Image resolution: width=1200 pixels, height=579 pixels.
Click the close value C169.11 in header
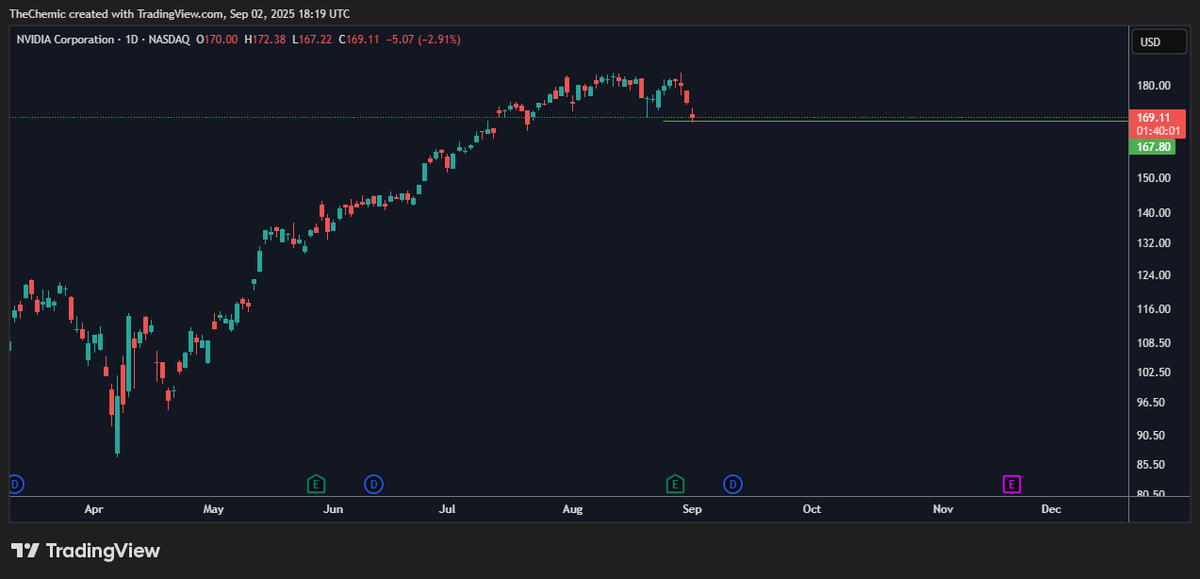coord(360,40)
